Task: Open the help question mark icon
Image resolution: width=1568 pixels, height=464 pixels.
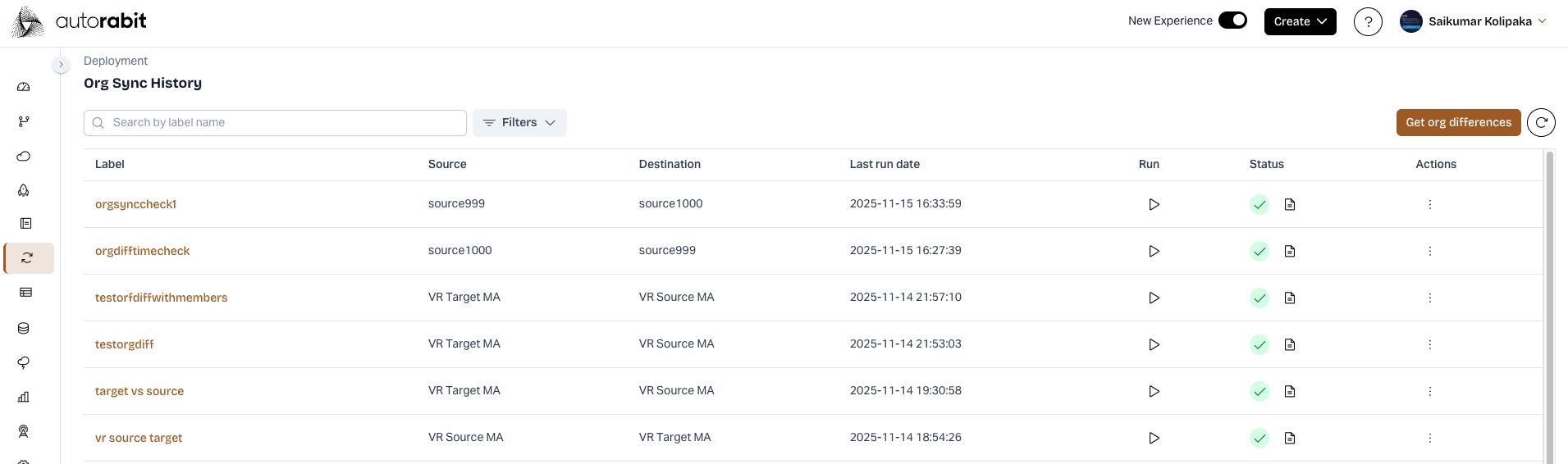Action: coord(1368,21)
